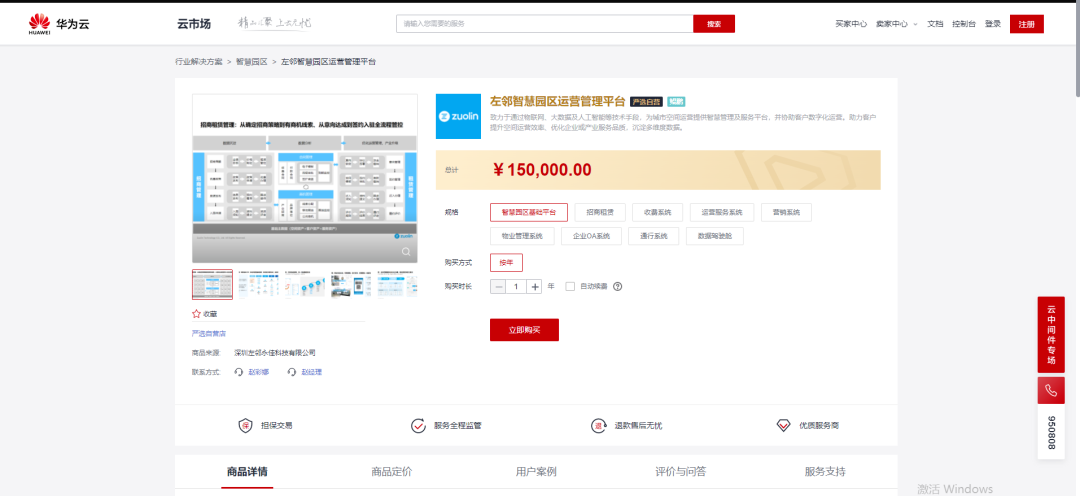Select the 招商租赁 specification option
This screenshot has width=1080, height=496.
coord(605,212)
